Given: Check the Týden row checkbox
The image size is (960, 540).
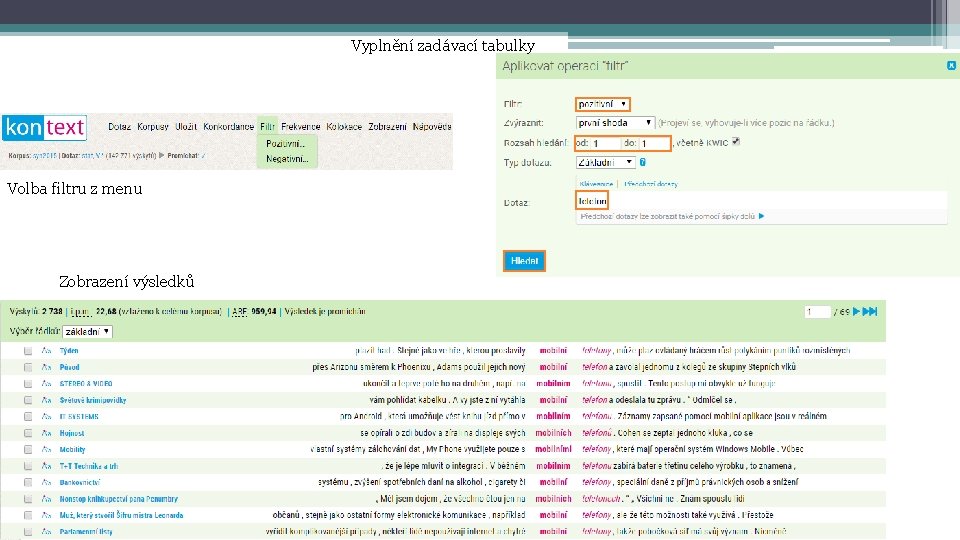Looking at the screenshot, I should [28, 351].
